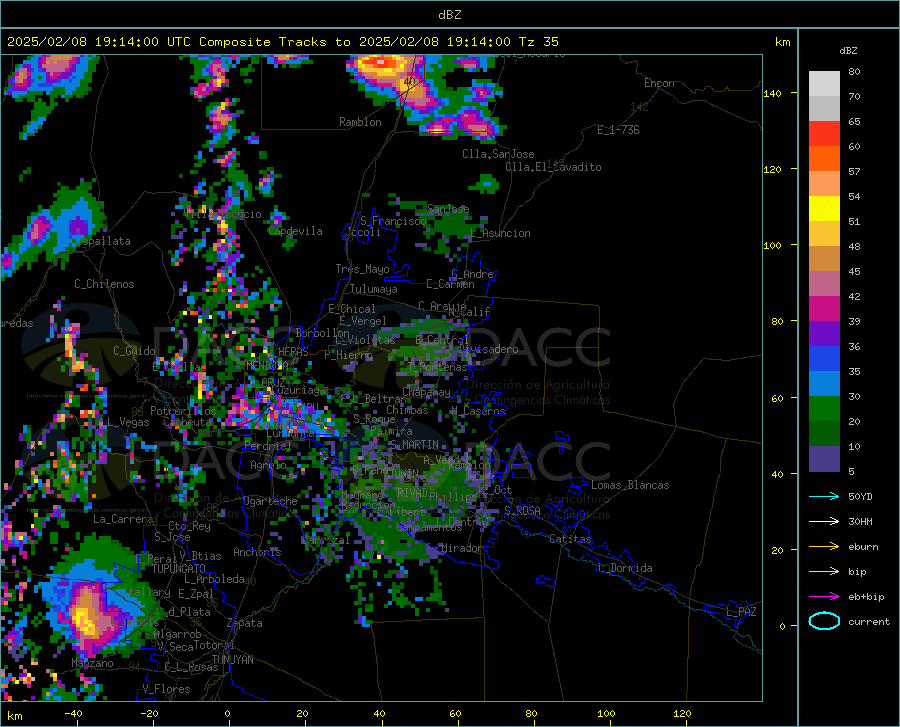The height and width of the screenshot is (727, 900).
Task: Click the 140 km vertical axis tick label
Action: 772,94
